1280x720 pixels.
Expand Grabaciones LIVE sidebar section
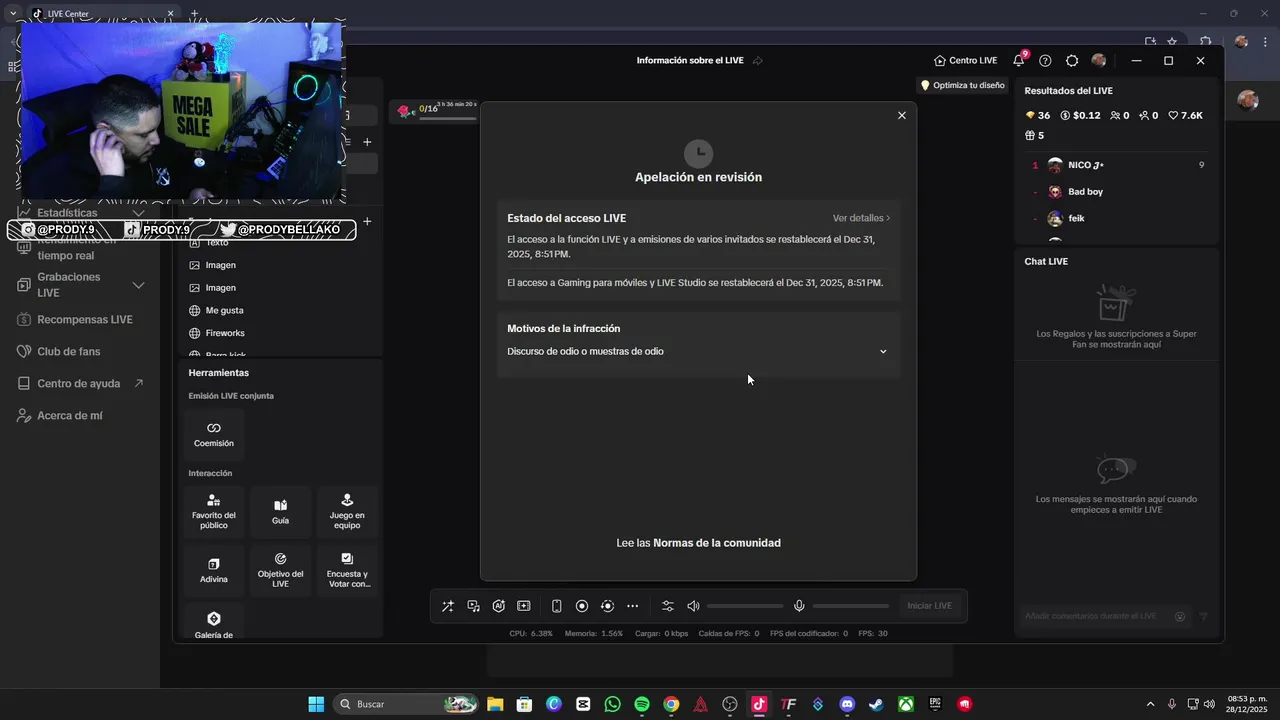(x=139, y=285)
